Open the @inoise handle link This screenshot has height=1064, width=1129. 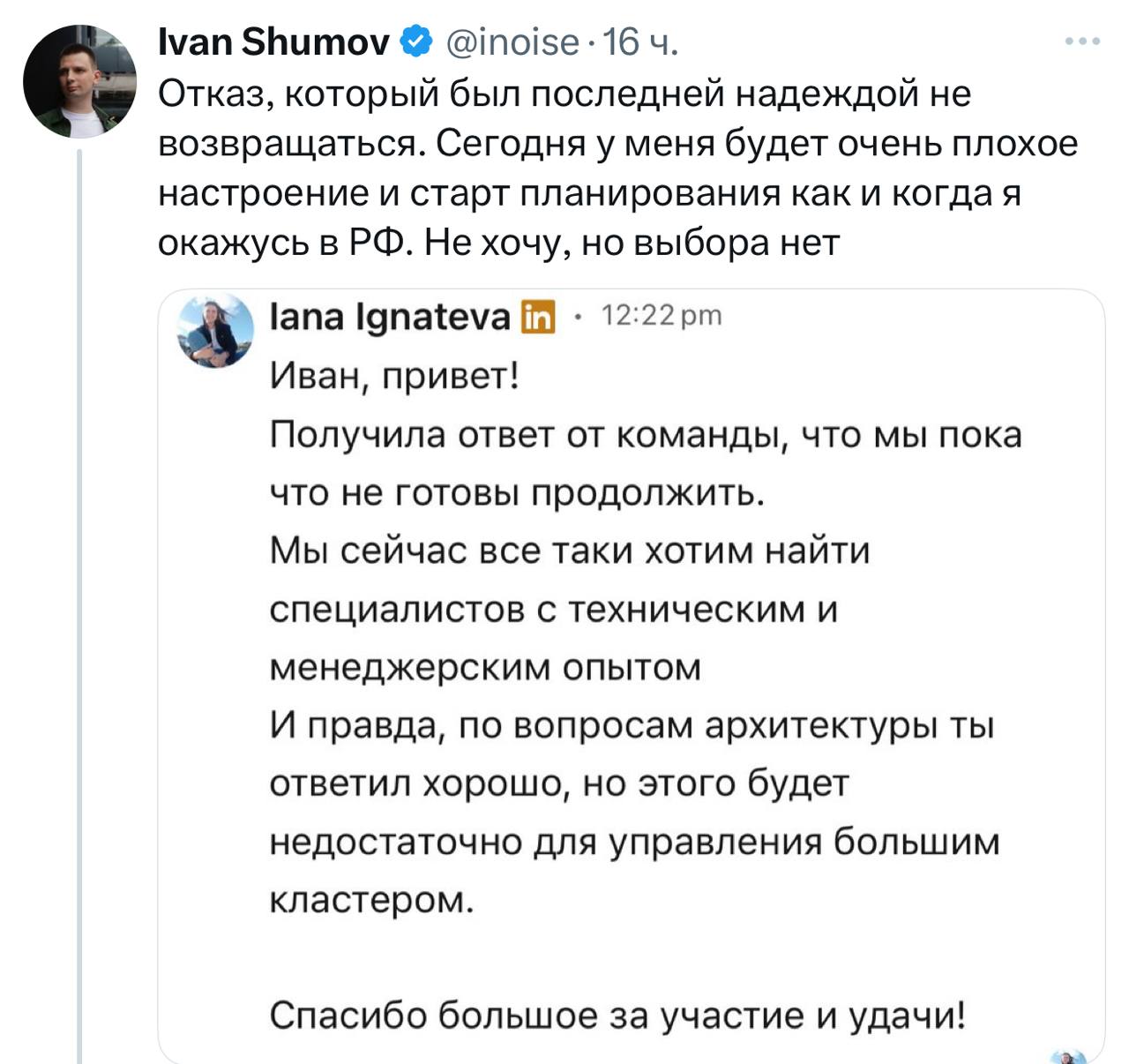coord(514,41)
